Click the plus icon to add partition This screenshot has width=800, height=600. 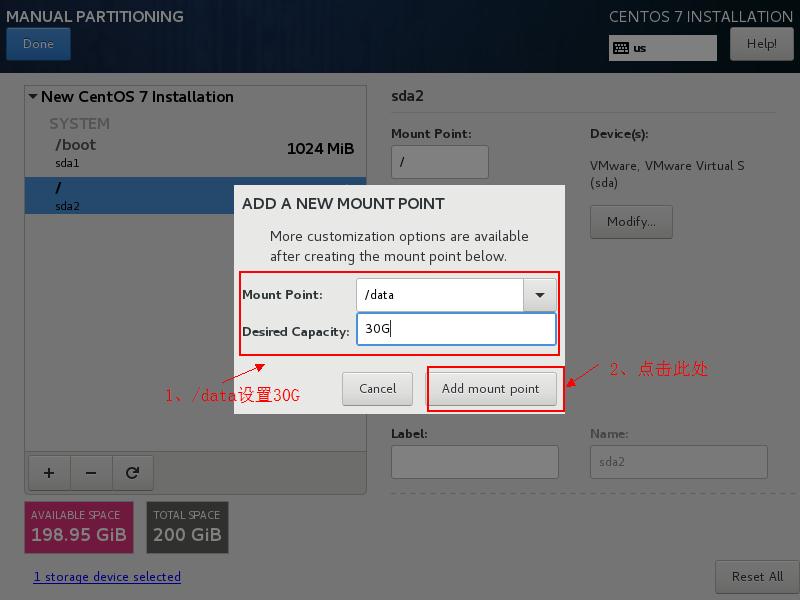point(48,473)
